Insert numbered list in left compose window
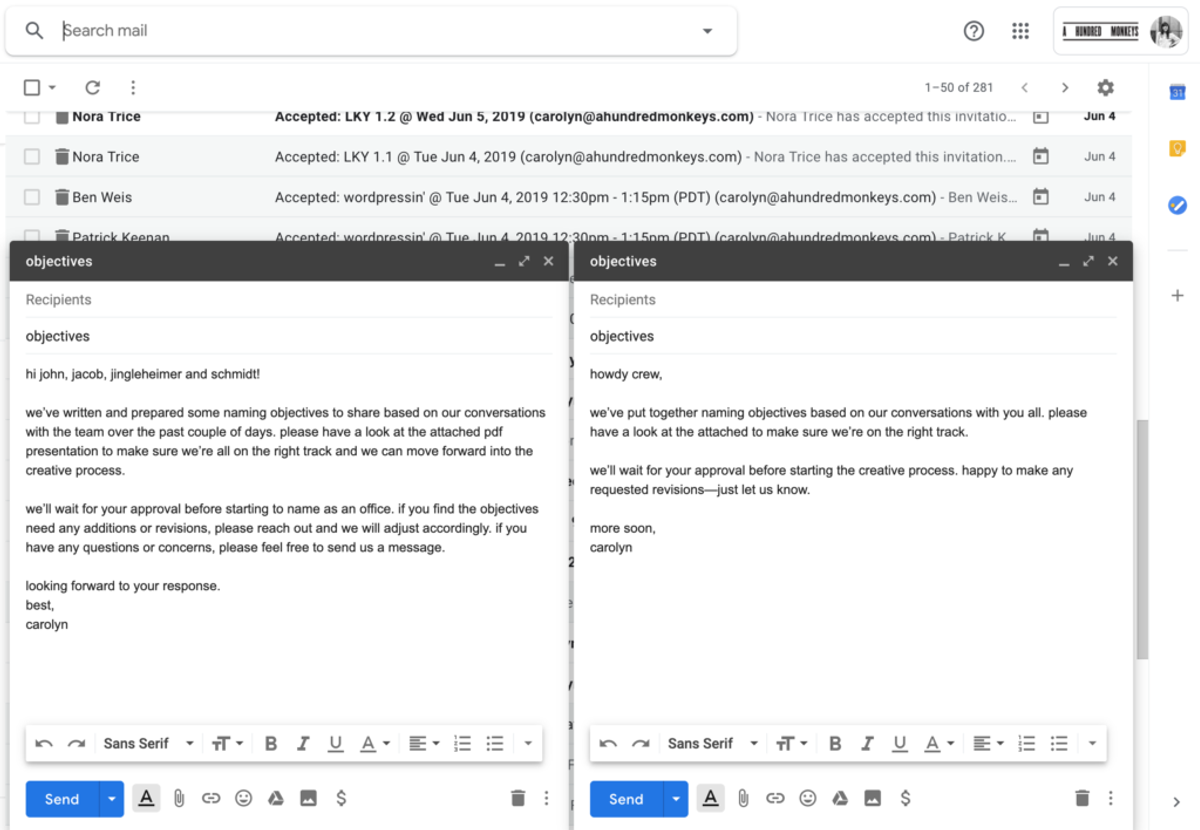Viewport: 1200px width, 830px height. pyautogui.click(x=462, y=744)
